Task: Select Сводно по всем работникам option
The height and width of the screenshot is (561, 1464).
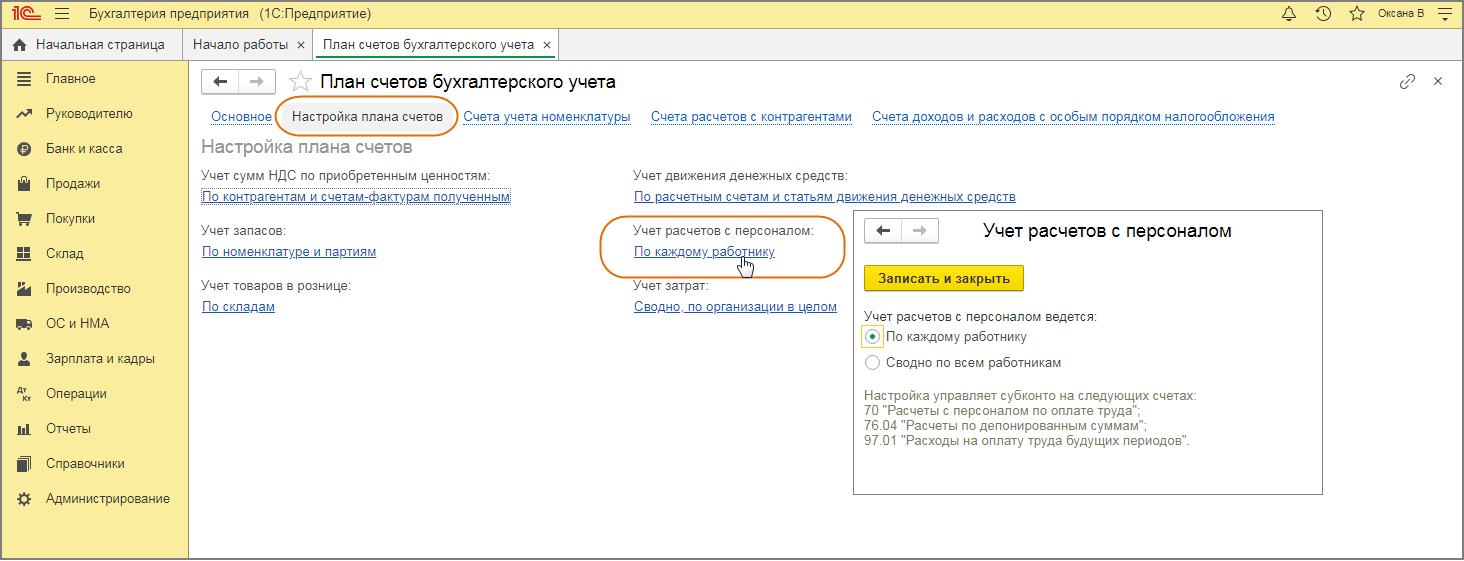Action: coord(872,363)
